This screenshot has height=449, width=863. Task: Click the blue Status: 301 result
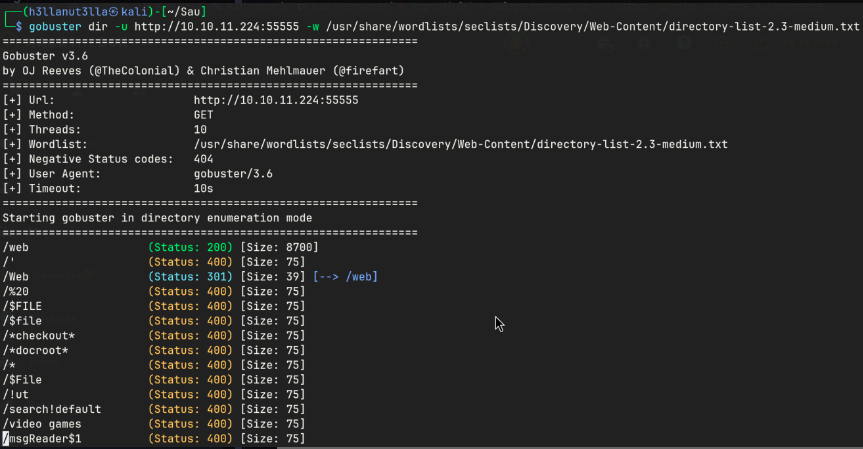pyautogui.click(x=190, y=277)
